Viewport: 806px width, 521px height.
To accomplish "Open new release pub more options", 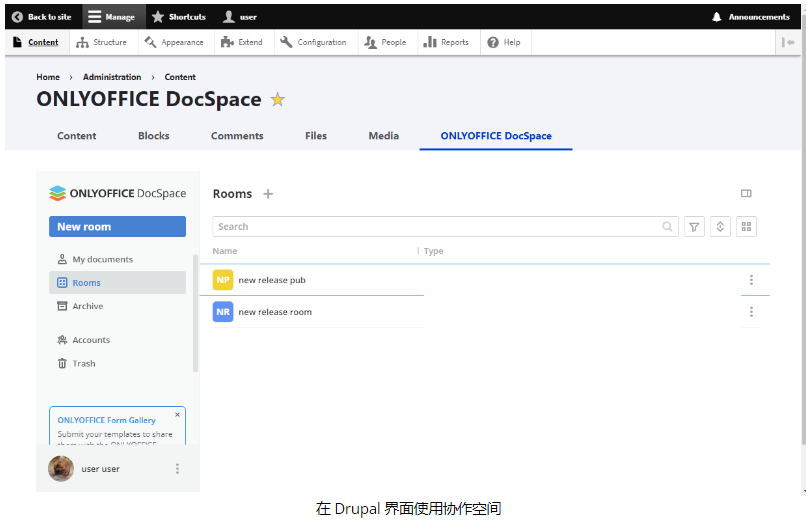I will click(751, 280).
